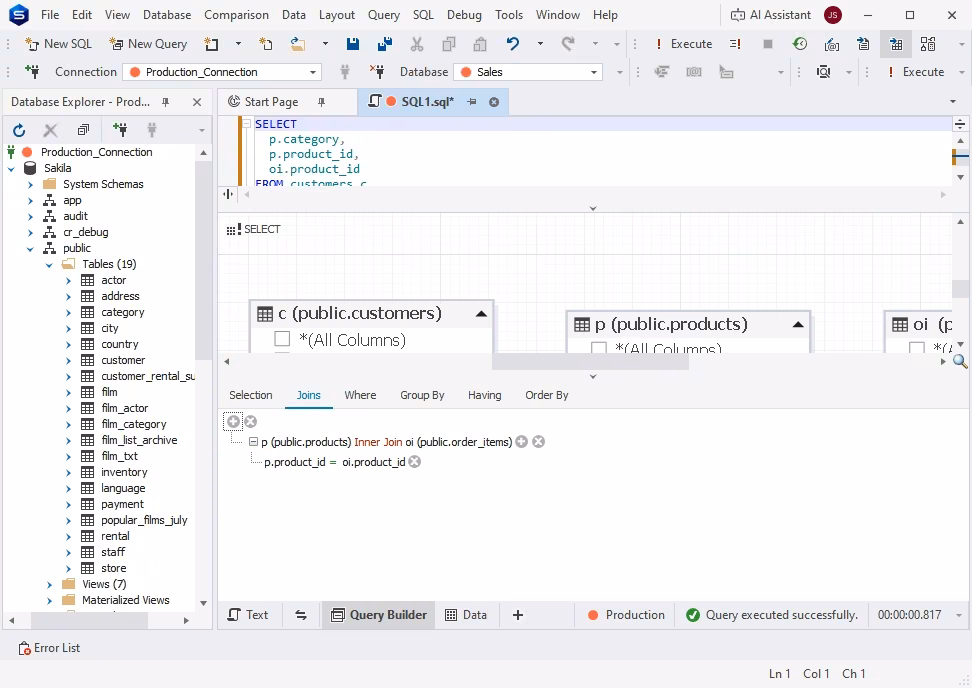Save the current document with the floppy disk icon

tap(353, 44)
